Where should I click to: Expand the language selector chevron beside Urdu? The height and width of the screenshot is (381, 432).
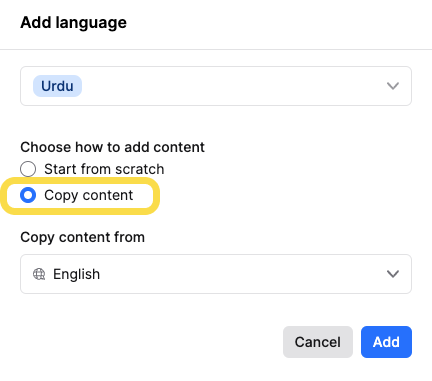[x=393, y=86]
